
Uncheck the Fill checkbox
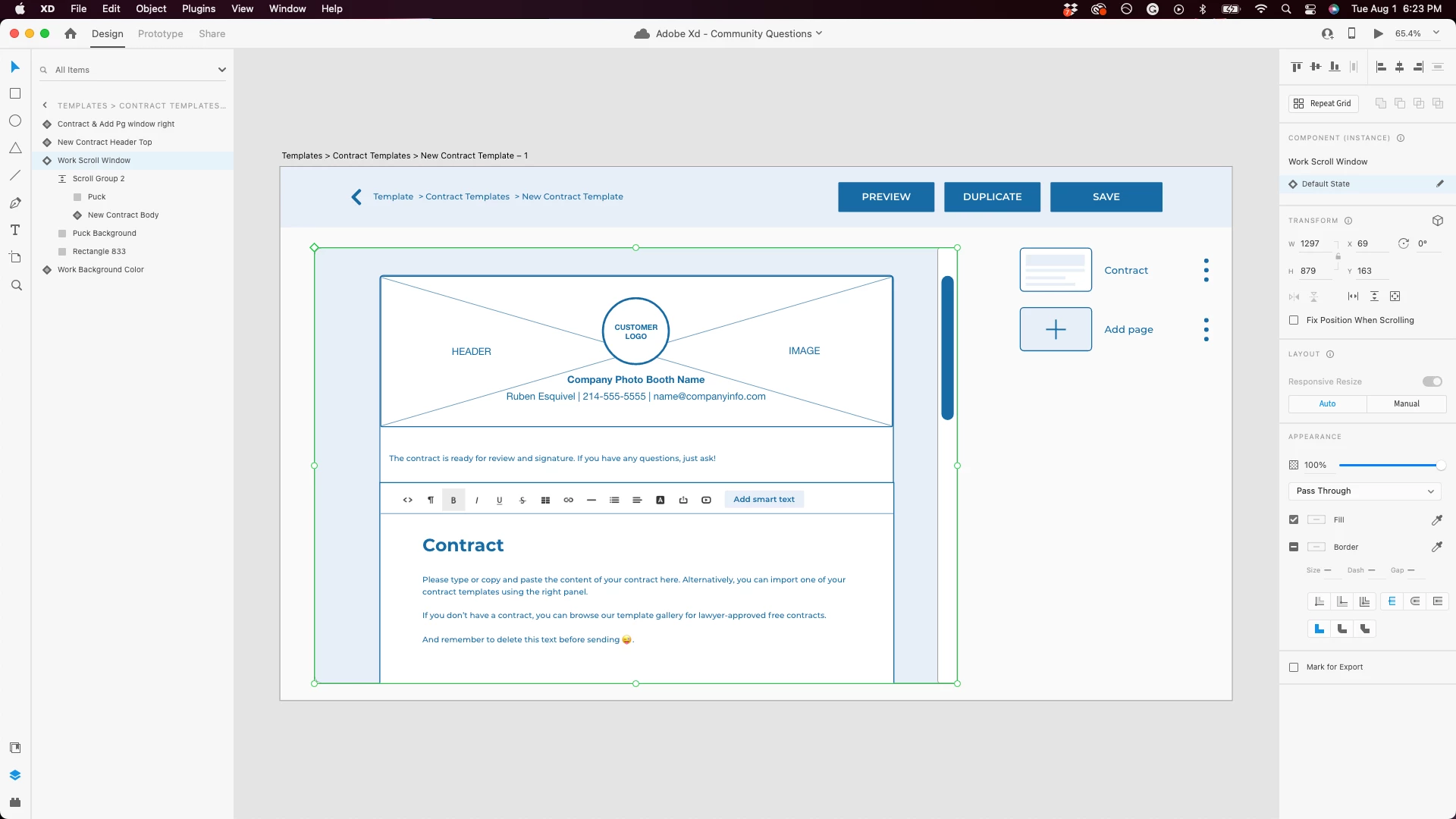click(x=1294, y=519)
